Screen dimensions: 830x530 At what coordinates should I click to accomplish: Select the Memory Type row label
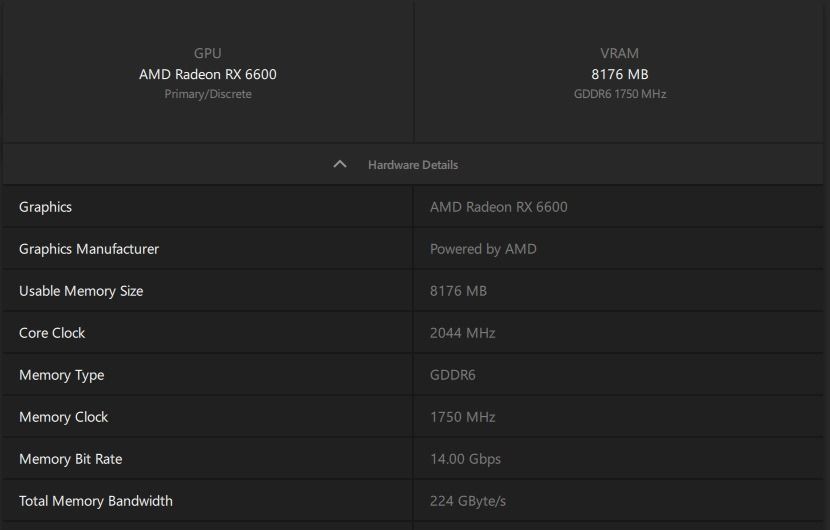click(x=61, y=375)
